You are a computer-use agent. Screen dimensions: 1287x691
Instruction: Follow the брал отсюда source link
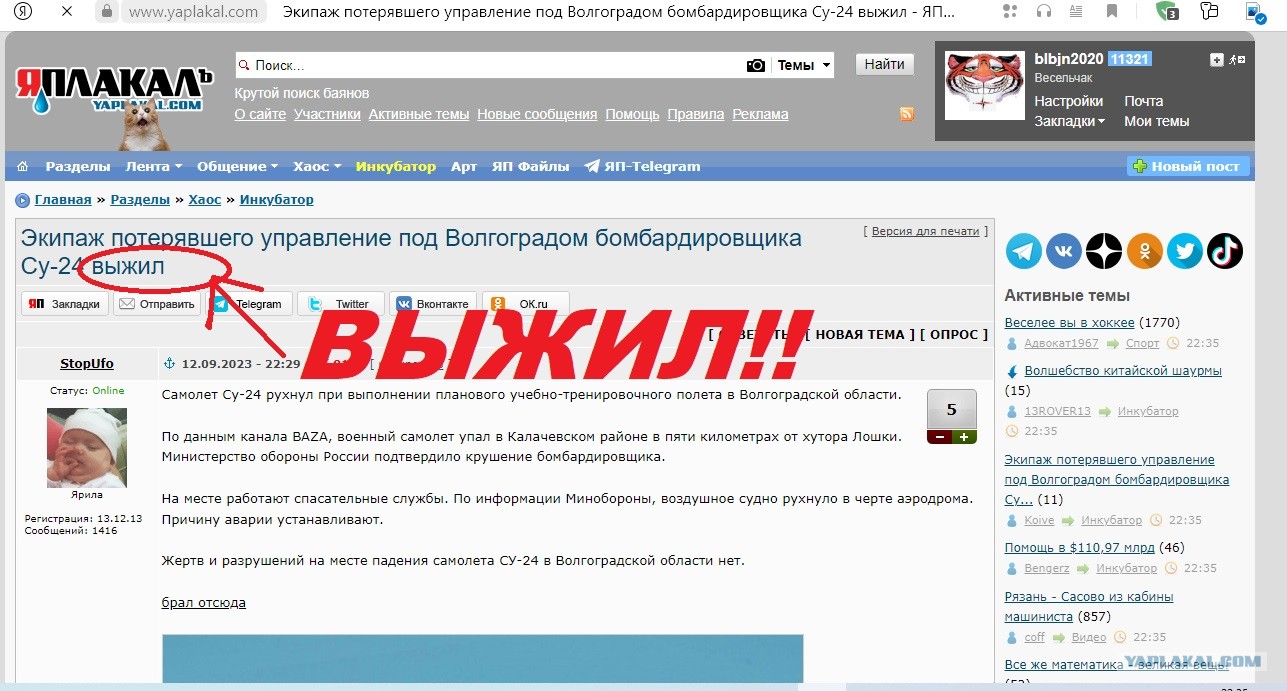(204, 602)
